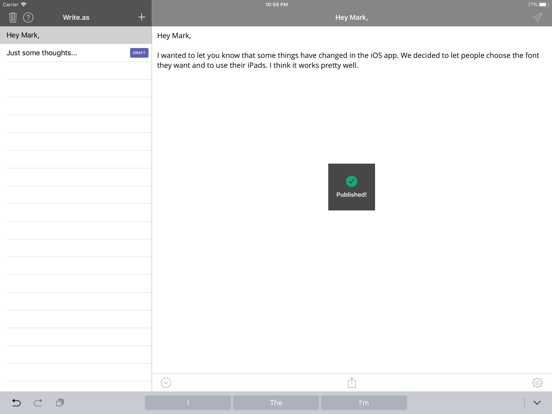552x414 pixels.
Task: Undo the last edit
Action: click(16, 402)
